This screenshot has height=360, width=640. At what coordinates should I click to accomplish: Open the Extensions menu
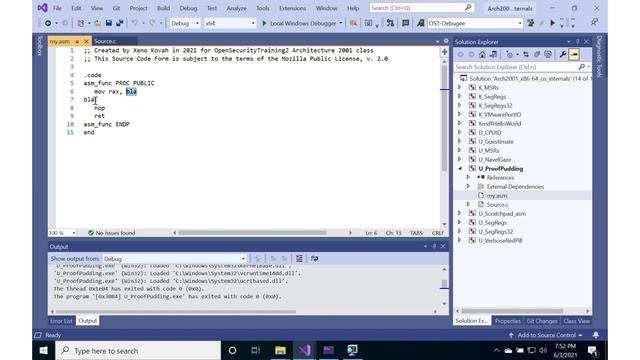pos(293,8)
